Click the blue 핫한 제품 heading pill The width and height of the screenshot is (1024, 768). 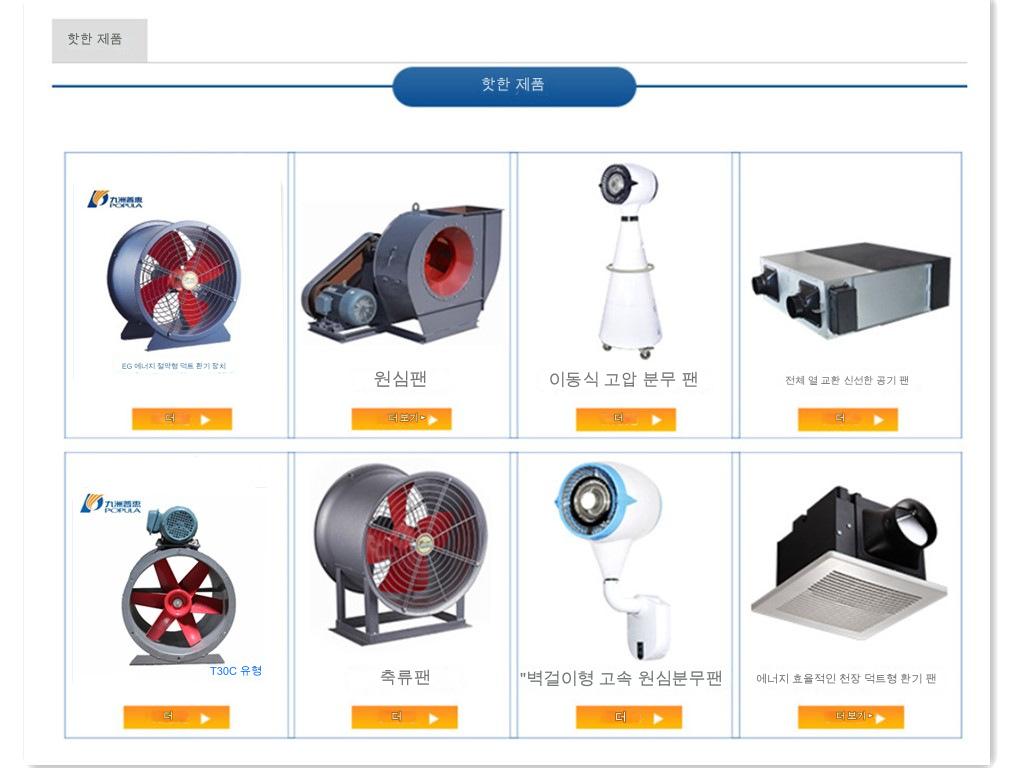[x=514, y=86]
